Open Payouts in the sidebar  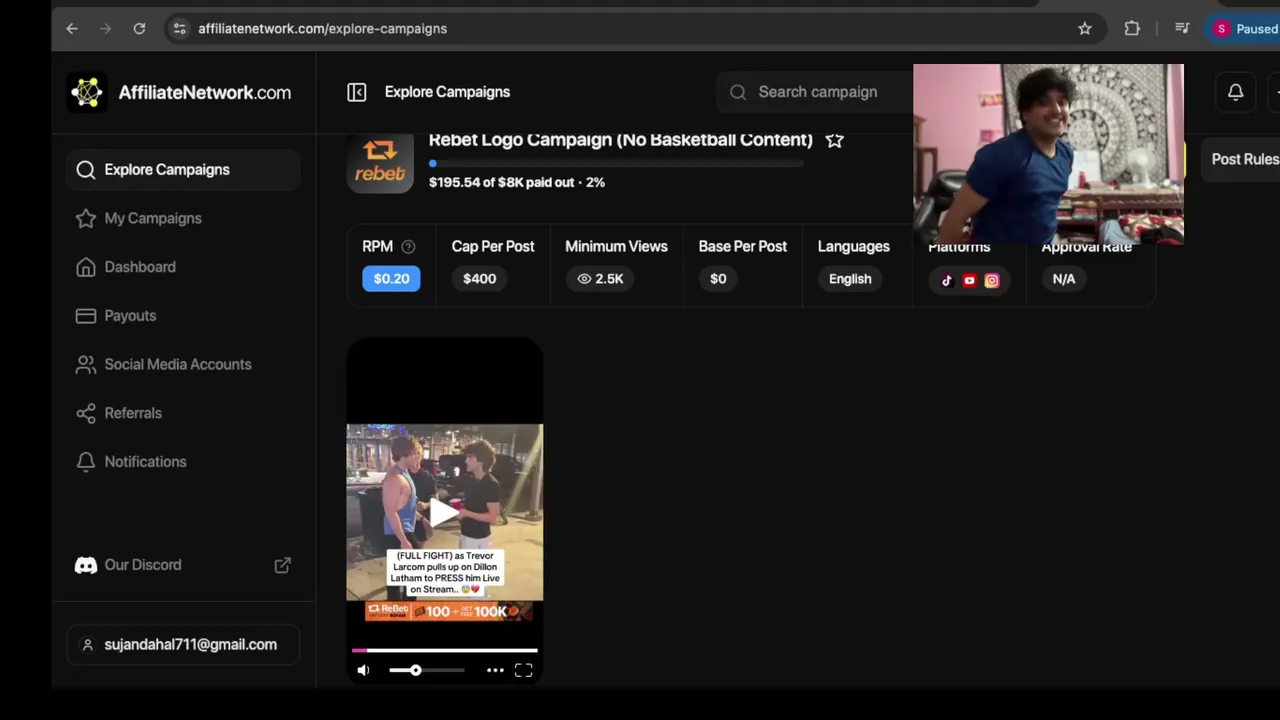pos(184,316)
